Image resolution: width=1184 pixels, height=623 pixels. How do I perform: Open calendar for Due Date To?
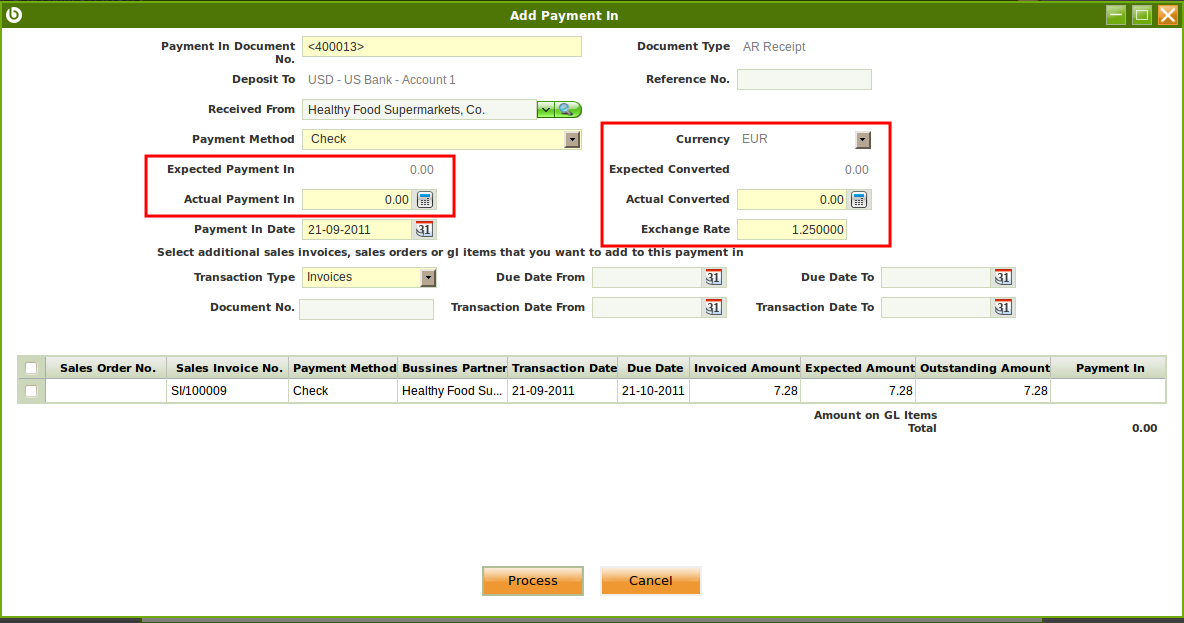click(1003, 278)
